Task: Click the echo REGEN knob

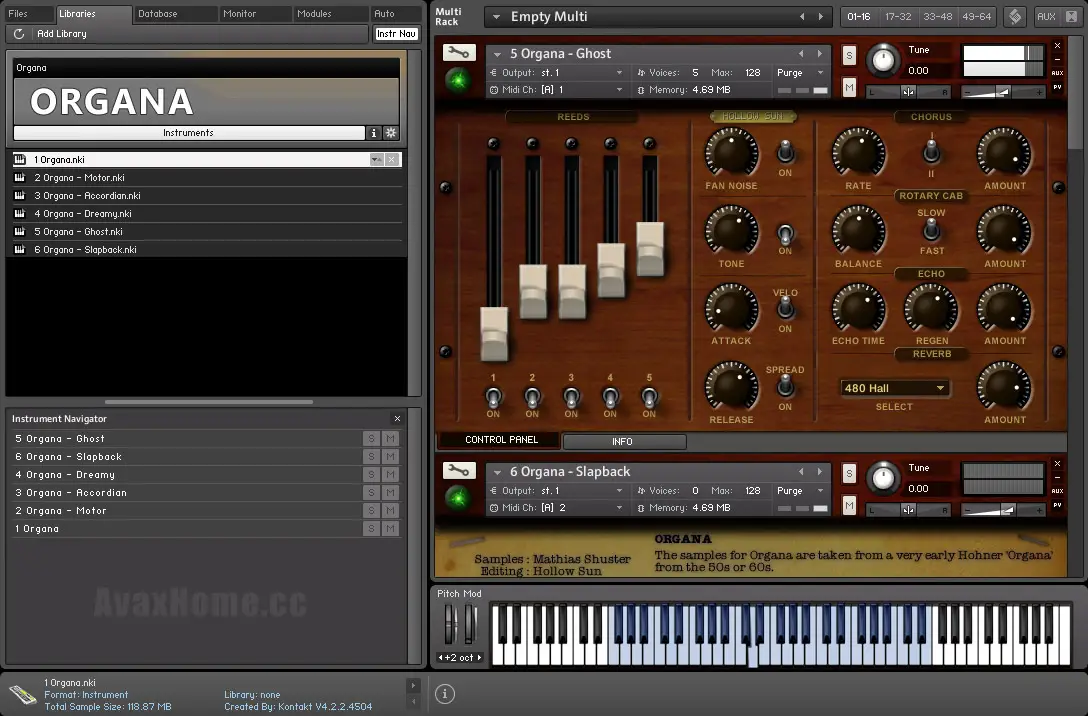Action: tap(931, 309)
